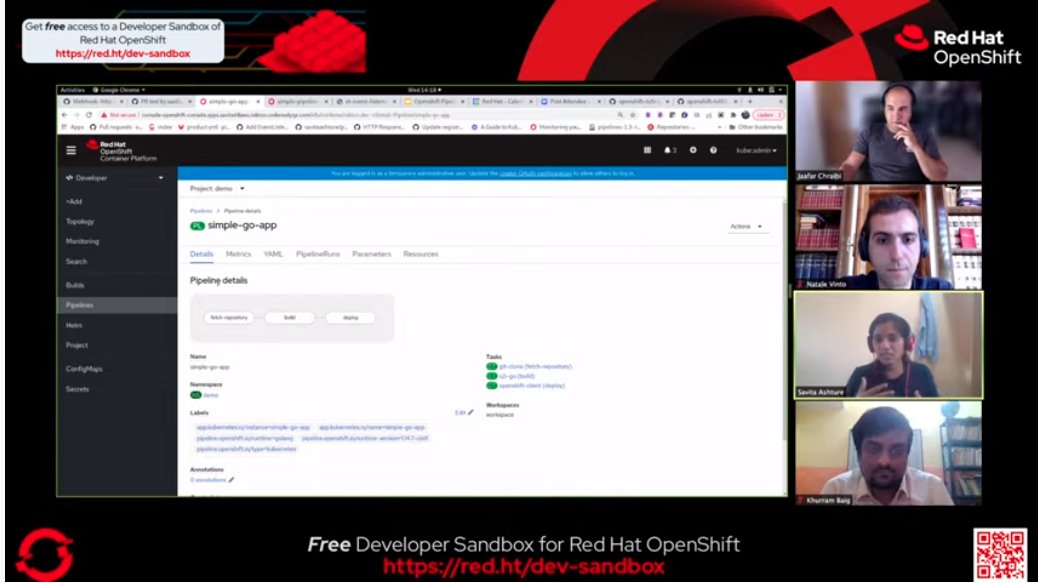Open Project in sidebar

click(x=77, y=345)
